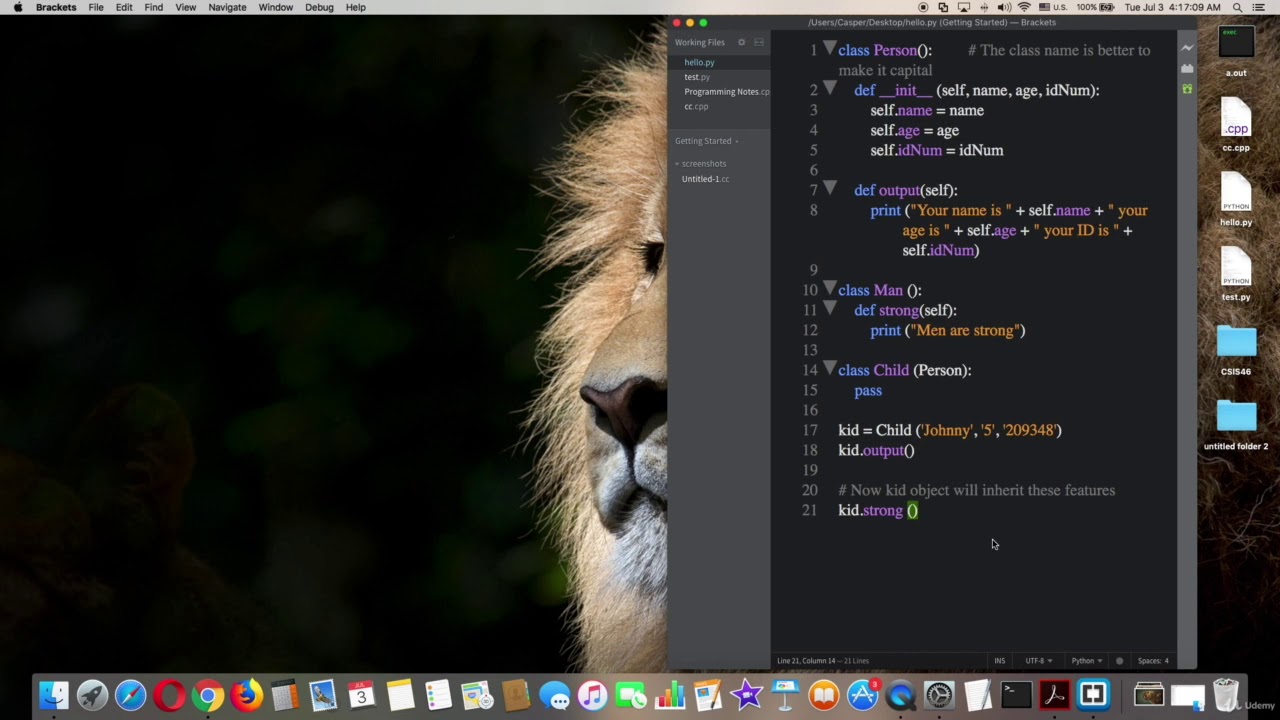This screenshot has height=720, width=1280.
Task: Open the View menu
Action: pos(186,7)
